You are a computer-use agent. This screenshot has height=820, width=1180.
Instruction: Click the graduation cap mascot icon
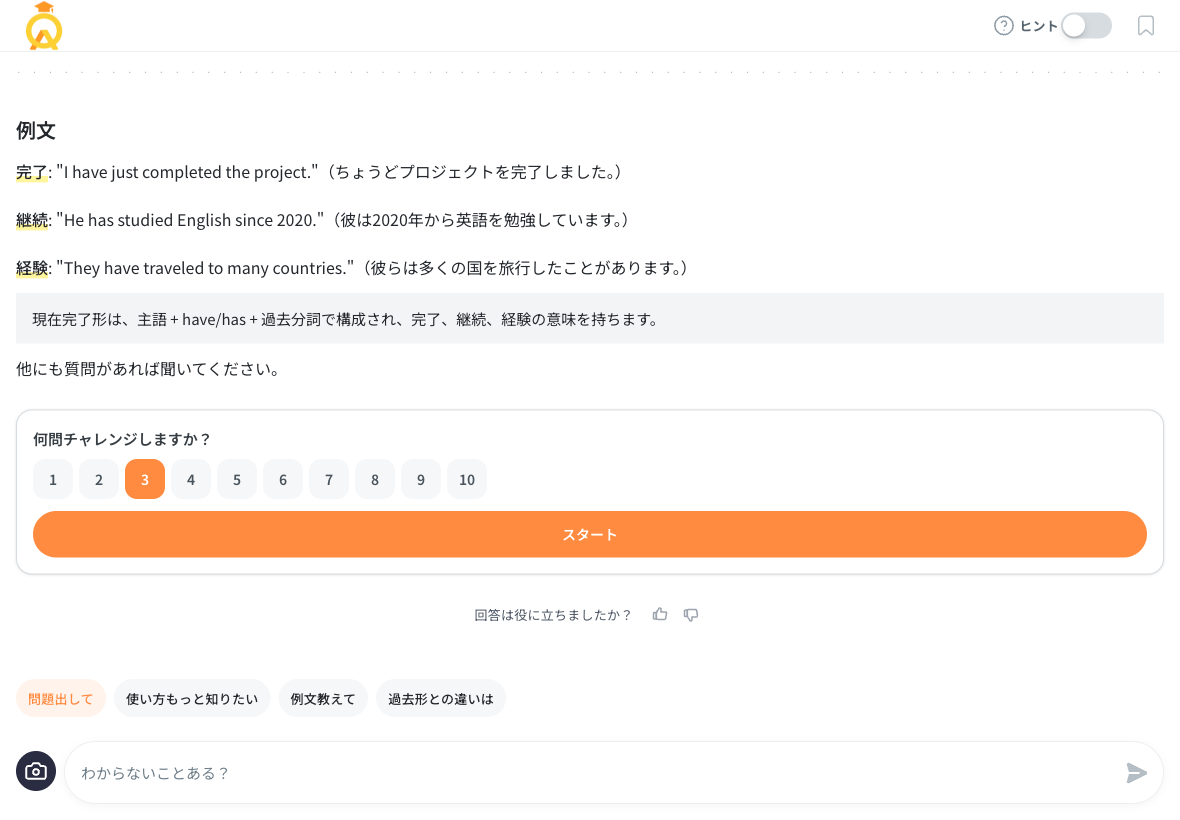[43, 26]
